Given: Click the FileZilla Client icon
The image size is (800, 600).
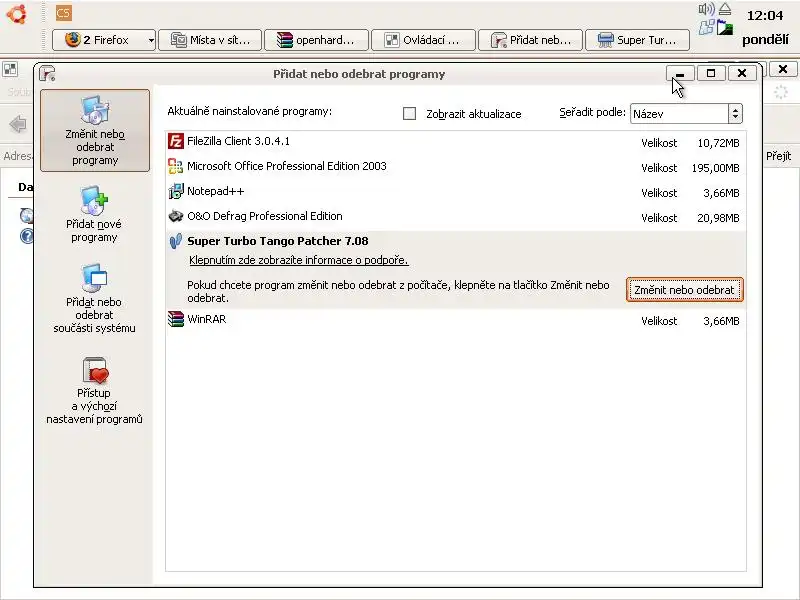Looking at the screenshot, I should point(176,141).
